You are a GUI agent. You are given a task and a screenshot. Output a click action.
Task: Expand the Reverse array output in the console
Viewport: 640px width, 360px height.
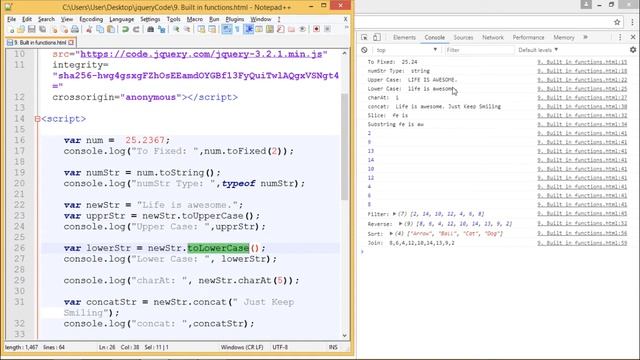tap(400, 224)
